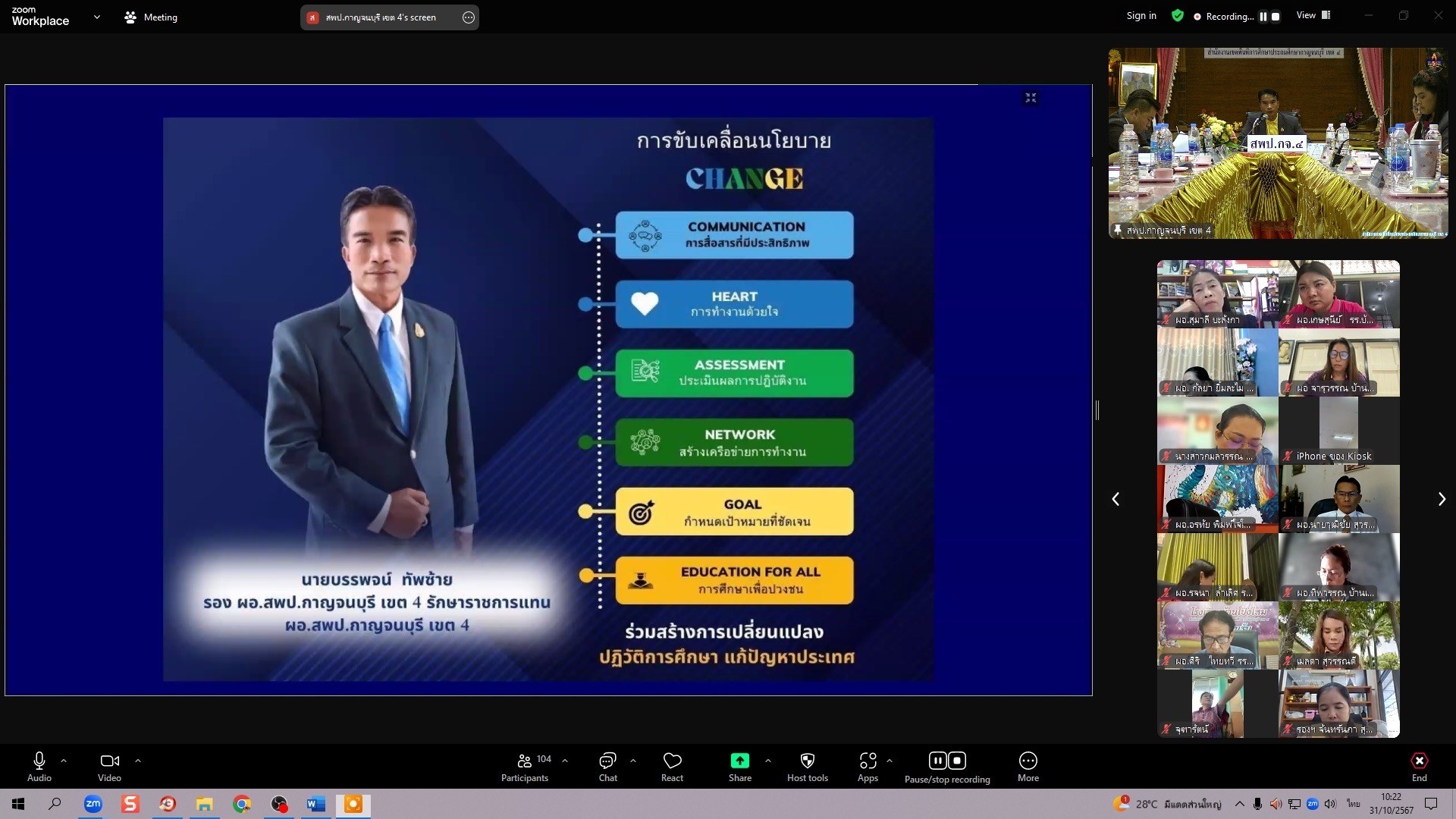1456x819 pixels.
Task: Expand share options arrow
Action: coord(768,760)
